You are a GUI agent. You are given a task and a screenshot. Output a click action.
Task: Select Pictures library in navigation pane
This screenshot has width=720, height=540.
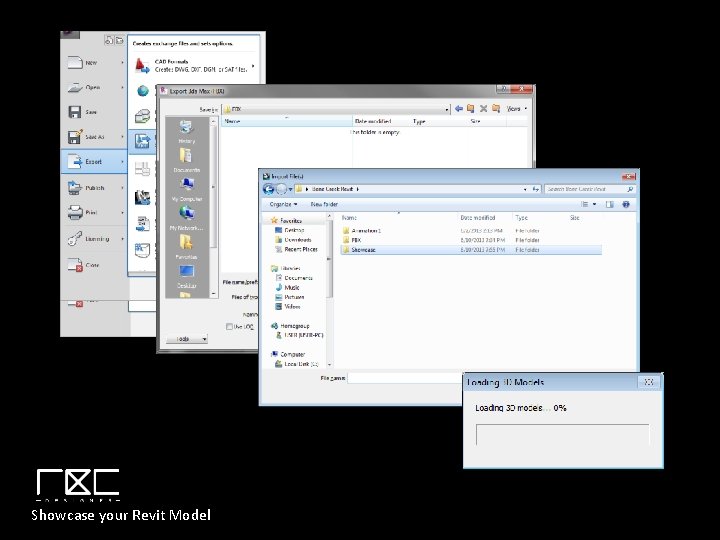point(290,297)
